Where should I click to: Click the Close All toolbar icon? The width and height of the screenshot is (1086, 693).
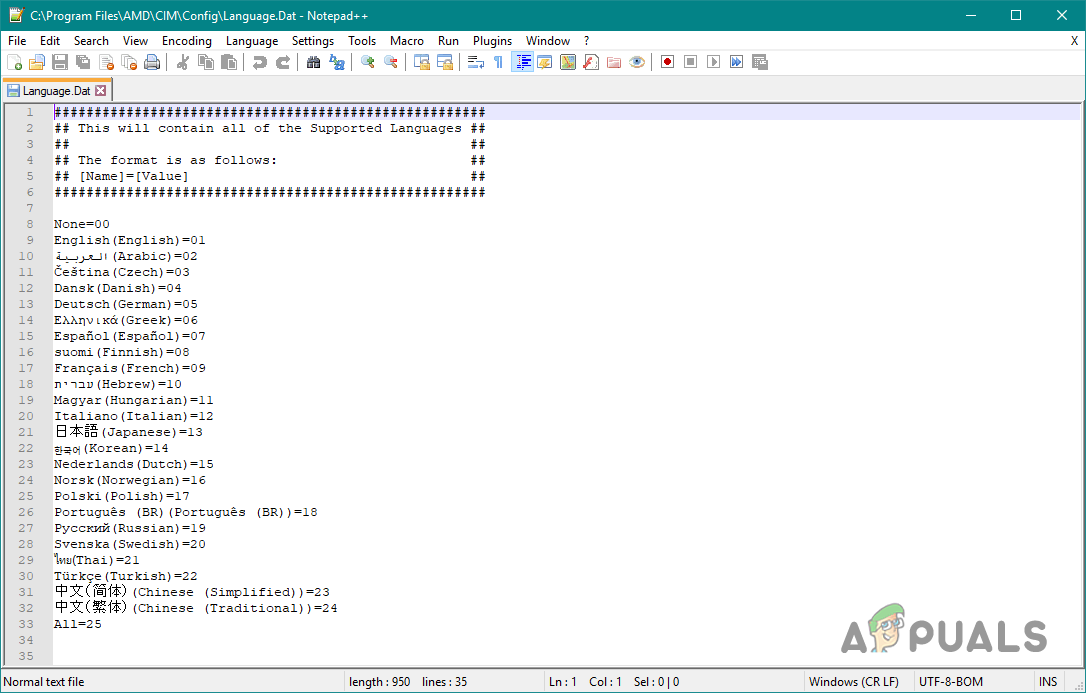coord(129,62)
